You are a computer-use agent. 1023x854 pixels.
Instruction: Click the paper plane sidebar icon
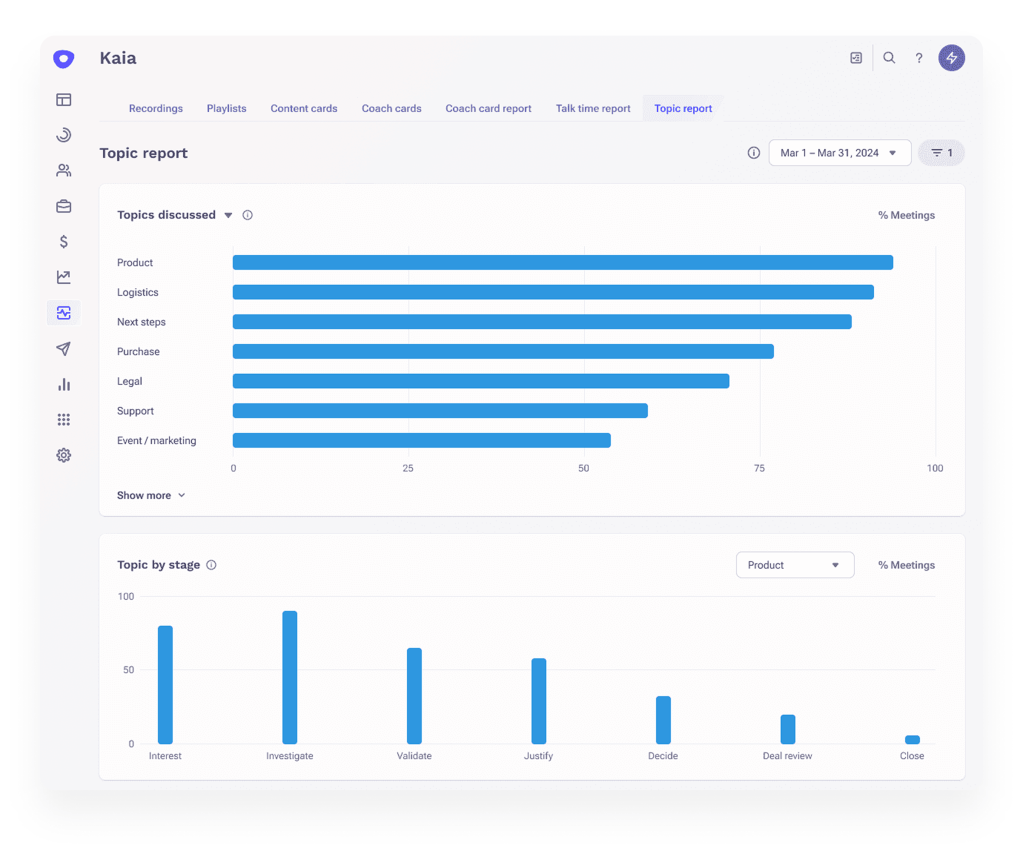64,349
